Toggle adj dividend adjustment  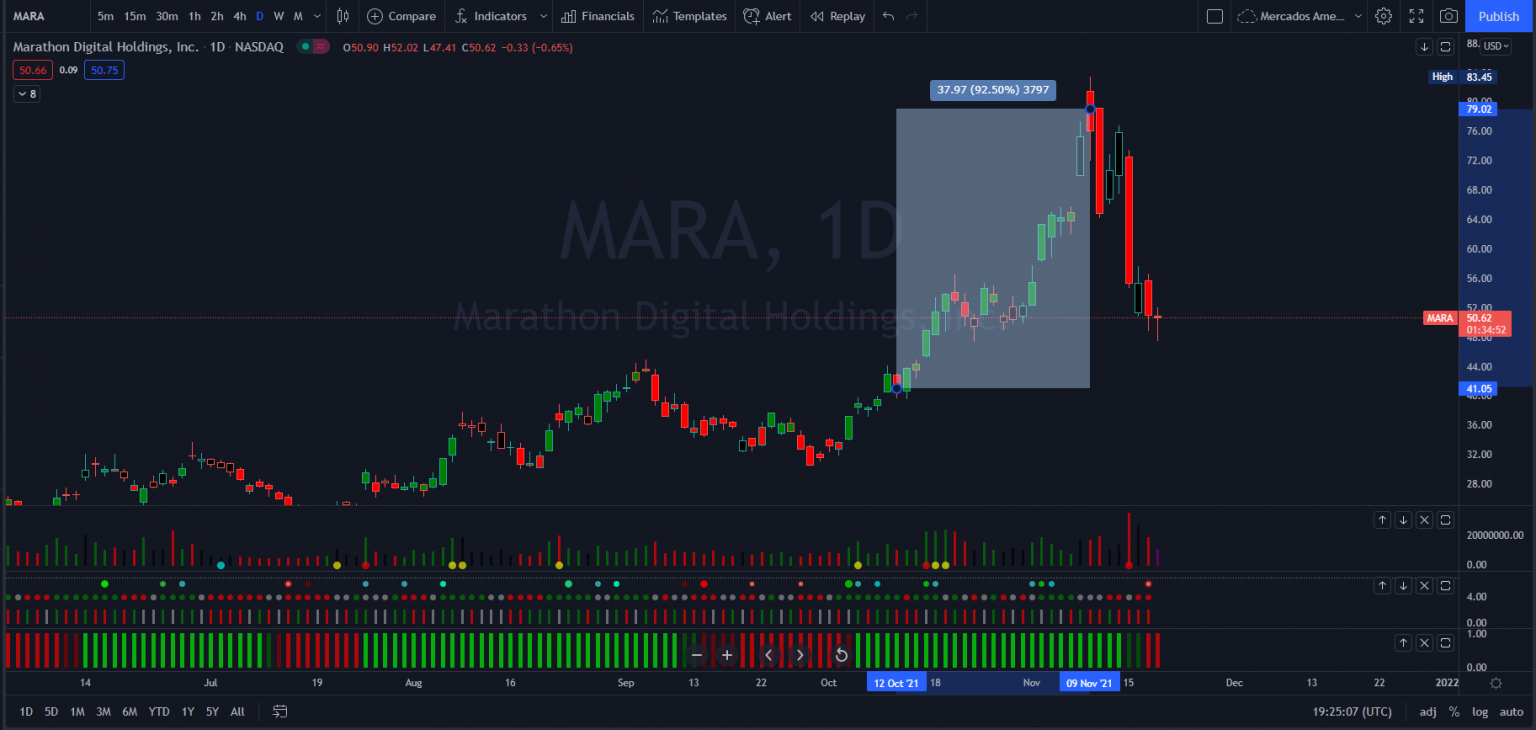(1428, 712)
